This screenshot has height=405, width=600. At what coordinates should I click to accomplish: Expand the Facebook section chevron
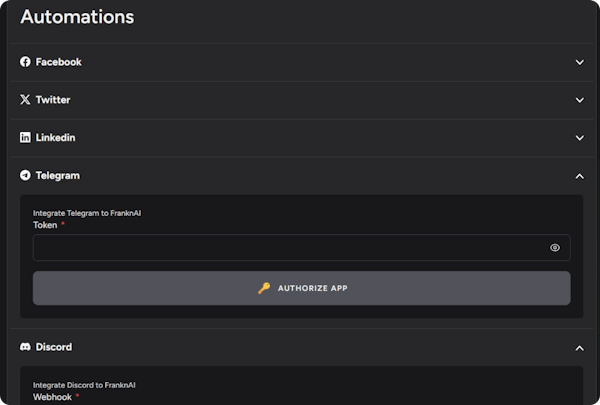coord(579,62)
